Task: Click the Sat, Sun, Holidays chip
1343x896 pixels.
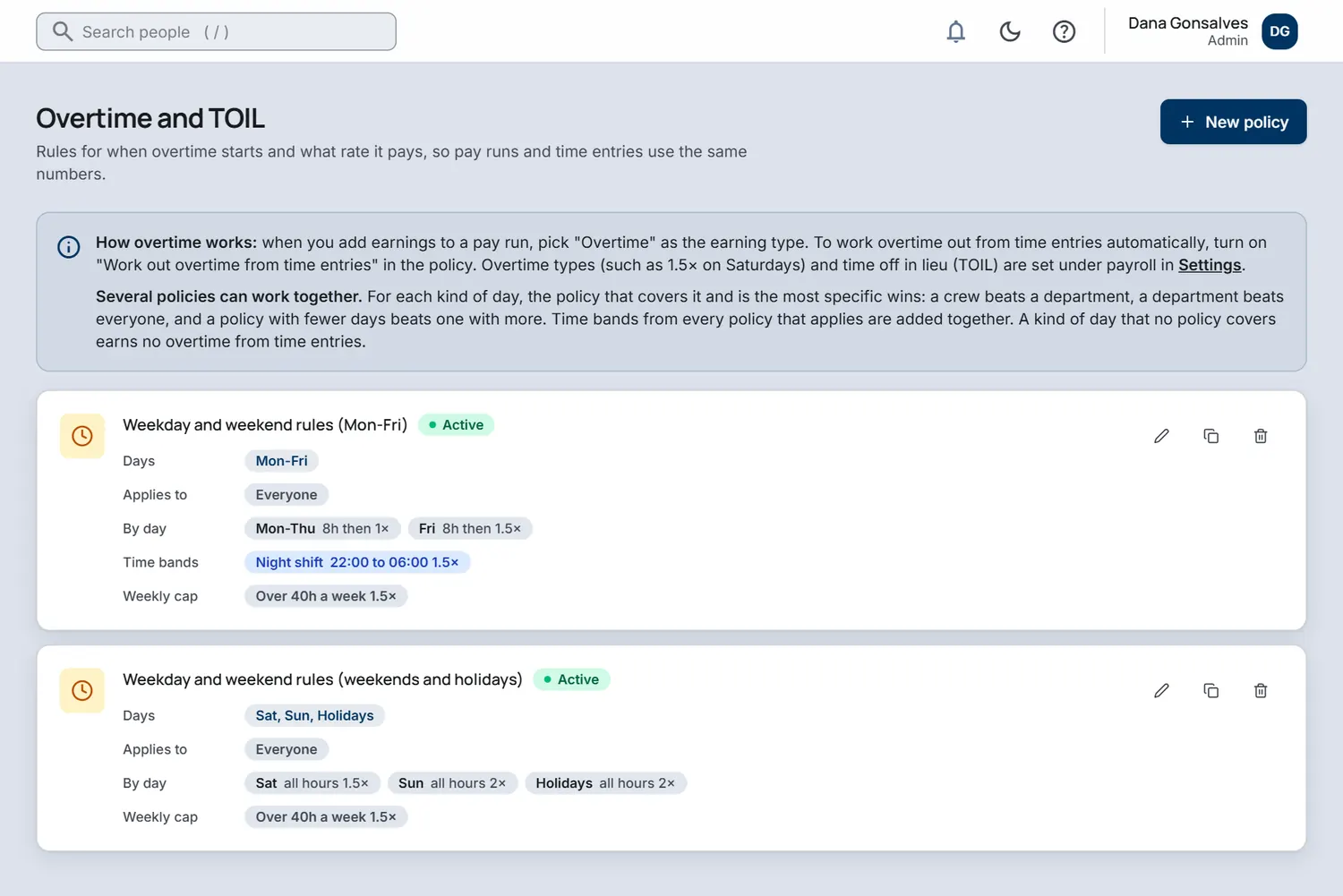Action: point(314,716)
